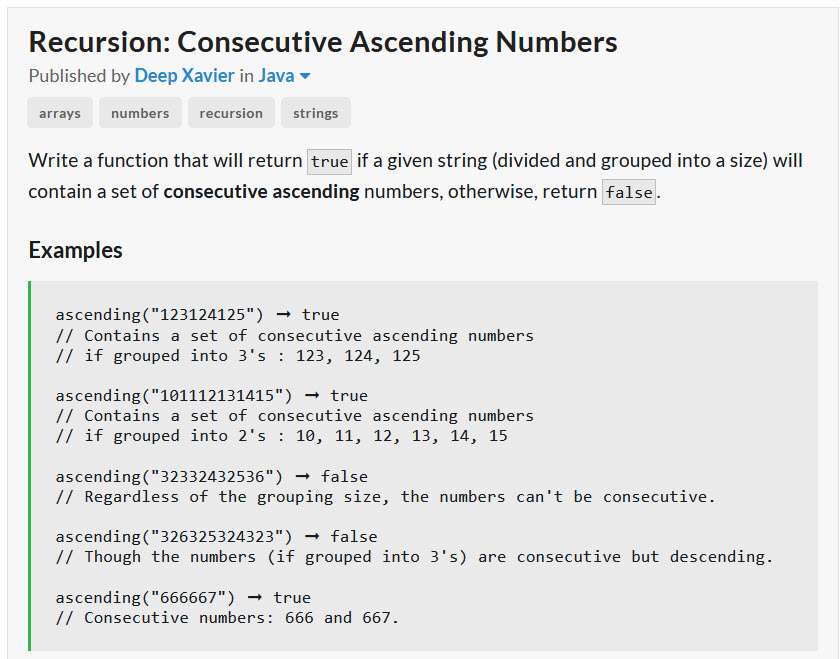Open the strings tag

tap(316, 113)
